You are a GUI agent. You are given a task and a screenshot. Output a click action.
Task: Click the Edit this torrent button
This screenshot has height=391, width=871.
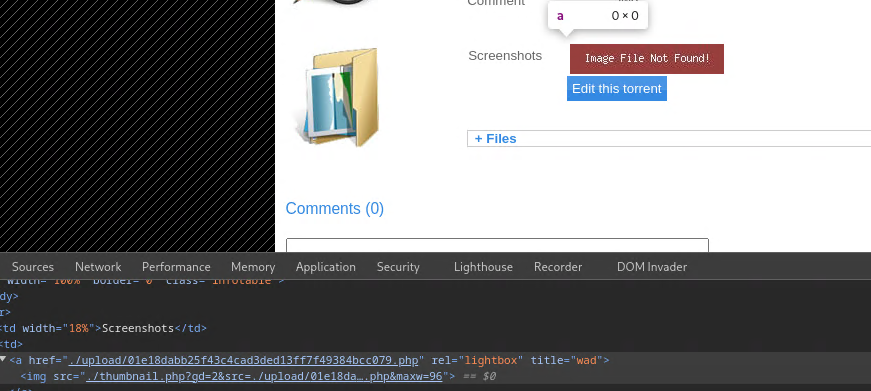click(x=617, y=89)
